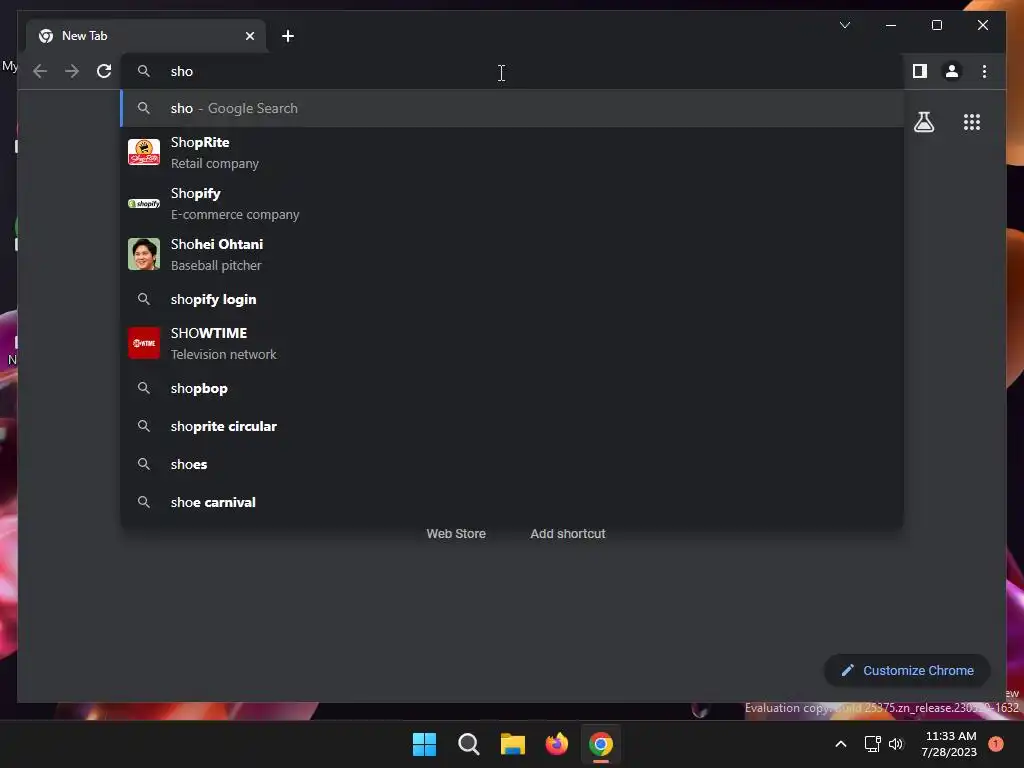This screenshot has height=768, width=1024.
Task: Click the Customize Chrome button
Action: (x=907, y=671)
